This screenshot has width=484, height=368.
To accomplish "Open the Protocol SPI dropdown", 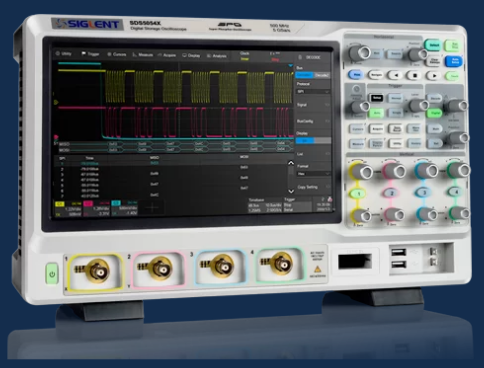I will 313,91.
